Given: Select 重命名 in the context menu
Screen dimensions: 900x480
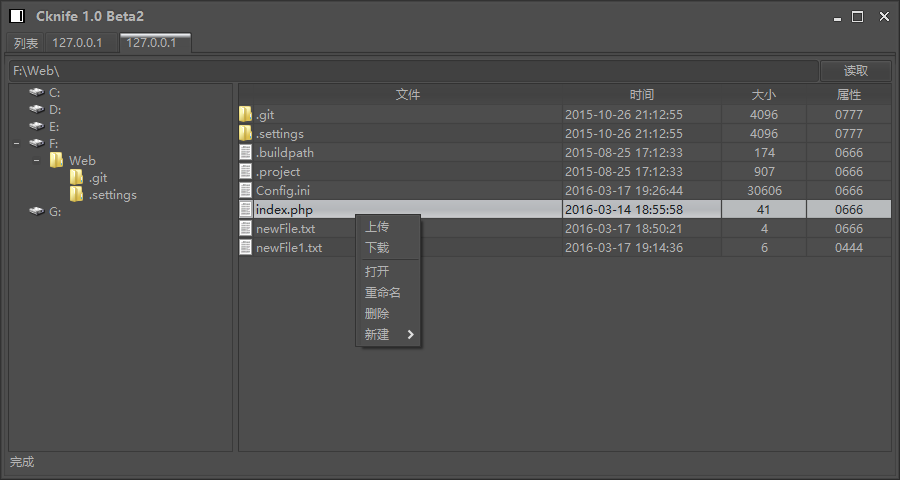Looking at the screenshot, I should [x=383, y=293].
